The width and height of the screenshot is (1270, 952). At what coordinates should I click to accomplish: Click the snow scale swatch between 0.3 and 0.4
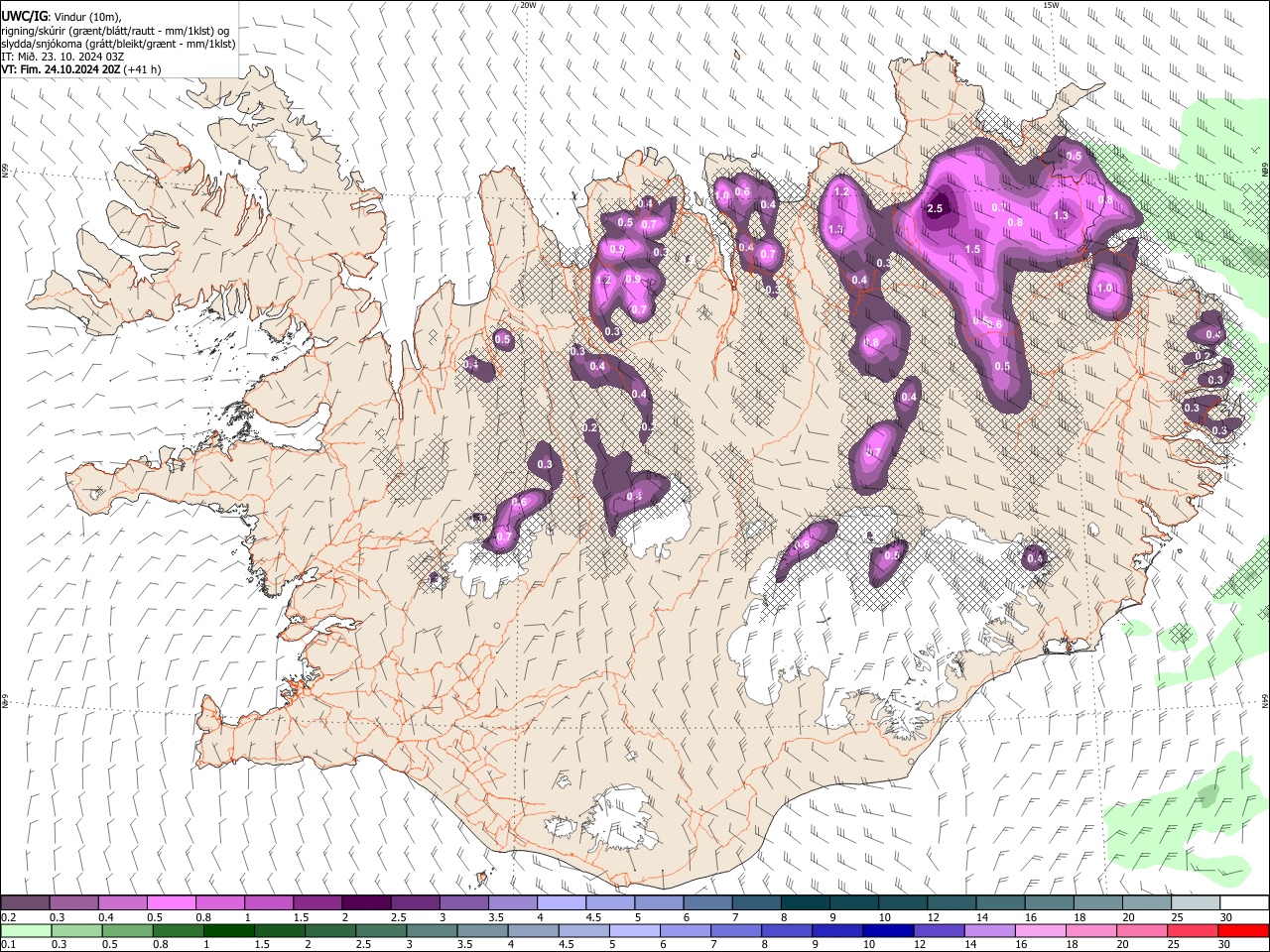point(74,902)
